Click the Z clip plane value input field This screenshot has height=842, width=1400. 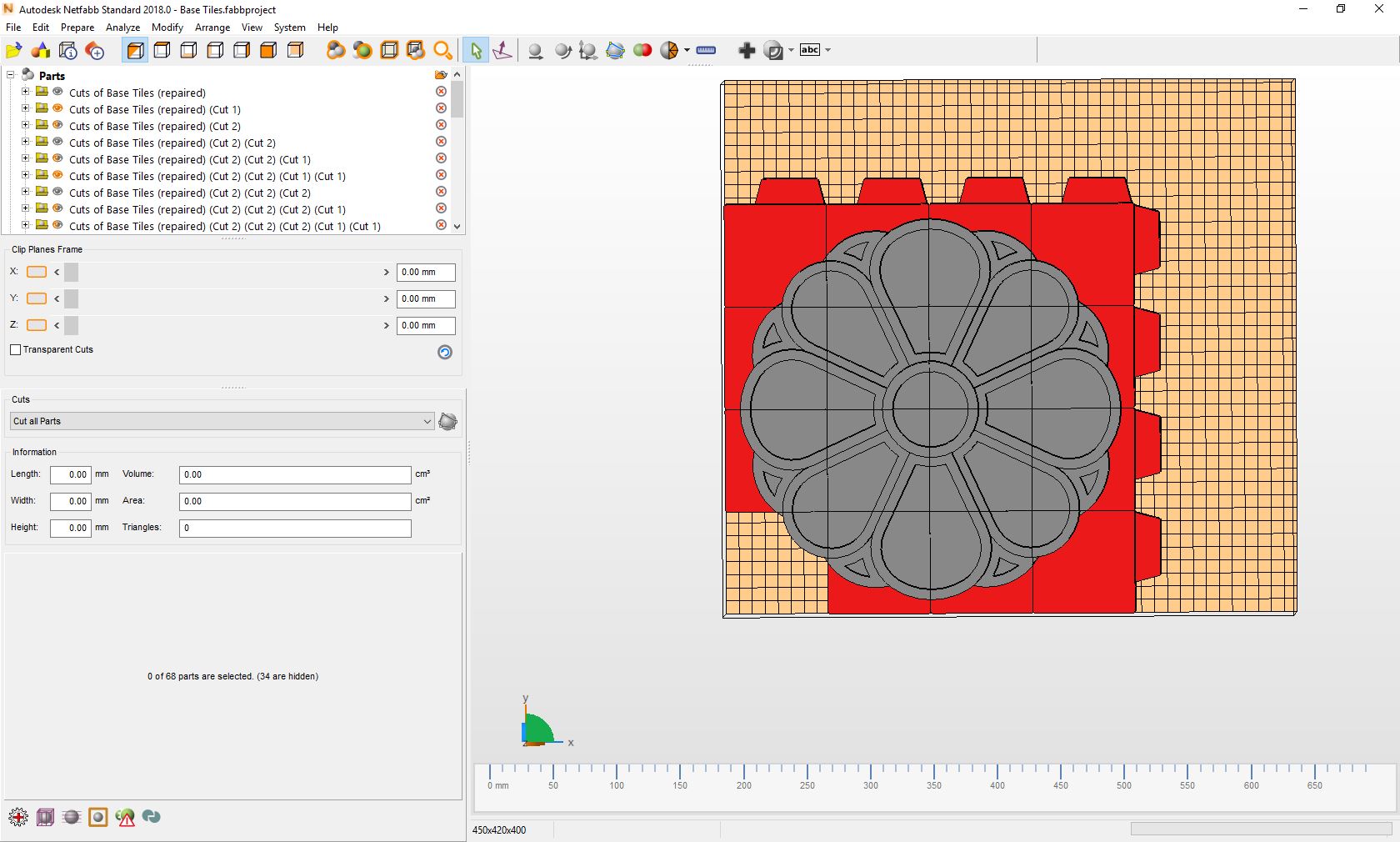[426, 326]
